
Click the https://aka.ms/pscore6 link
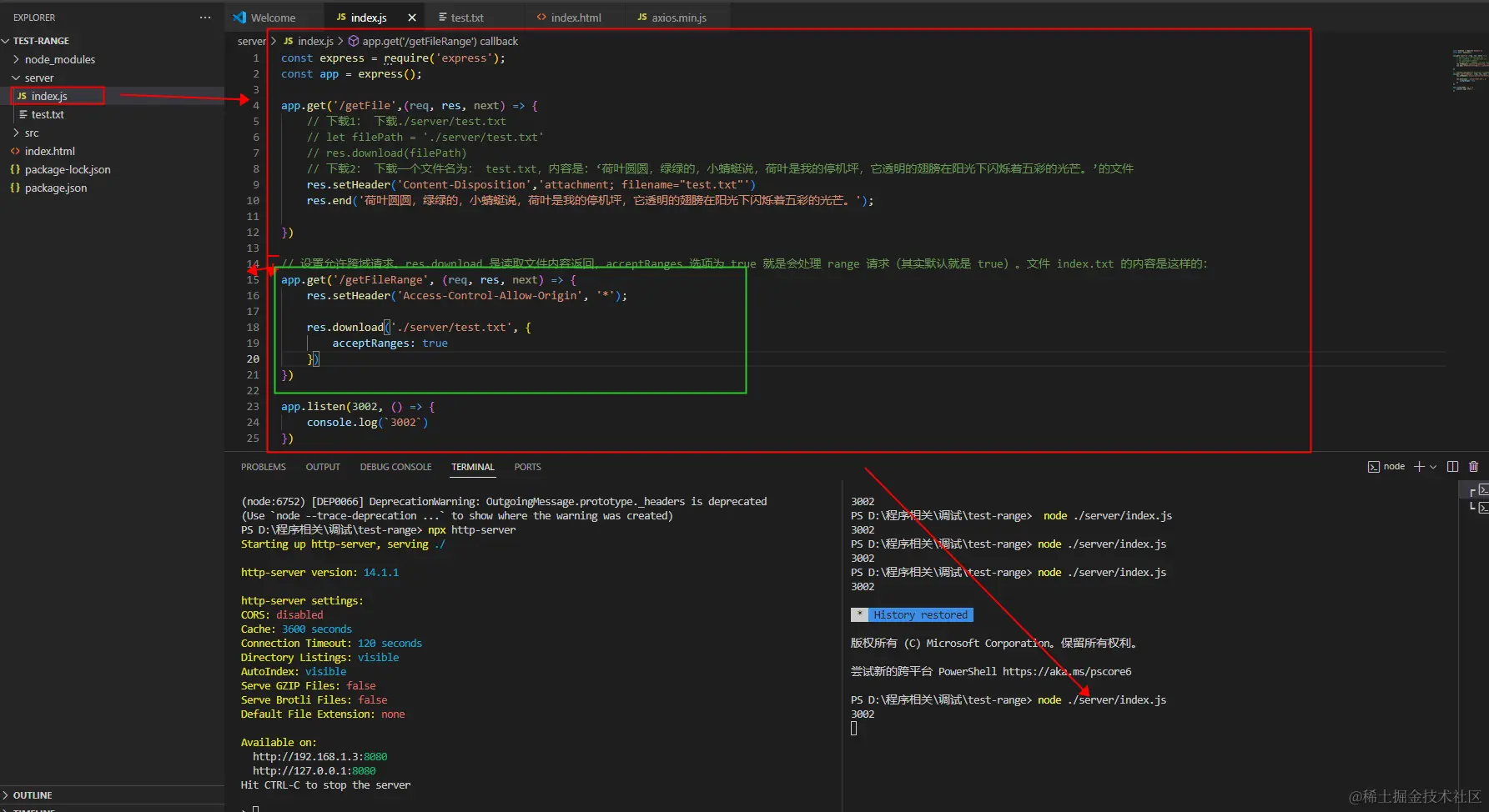pyautogui.click(x=1067, y=671)
